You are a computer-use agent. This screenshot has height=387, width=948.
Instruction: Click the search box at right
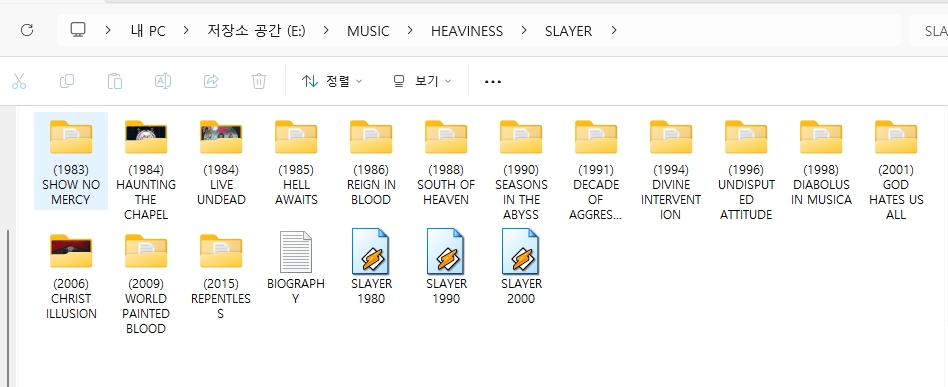click(928, 30)
